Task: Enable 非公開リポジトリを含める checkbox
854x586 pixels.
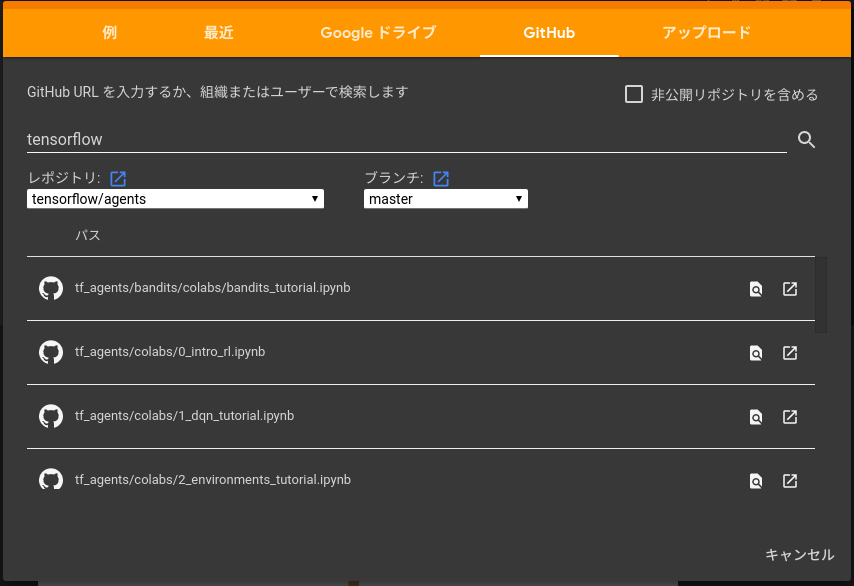Action: (633, 94)
